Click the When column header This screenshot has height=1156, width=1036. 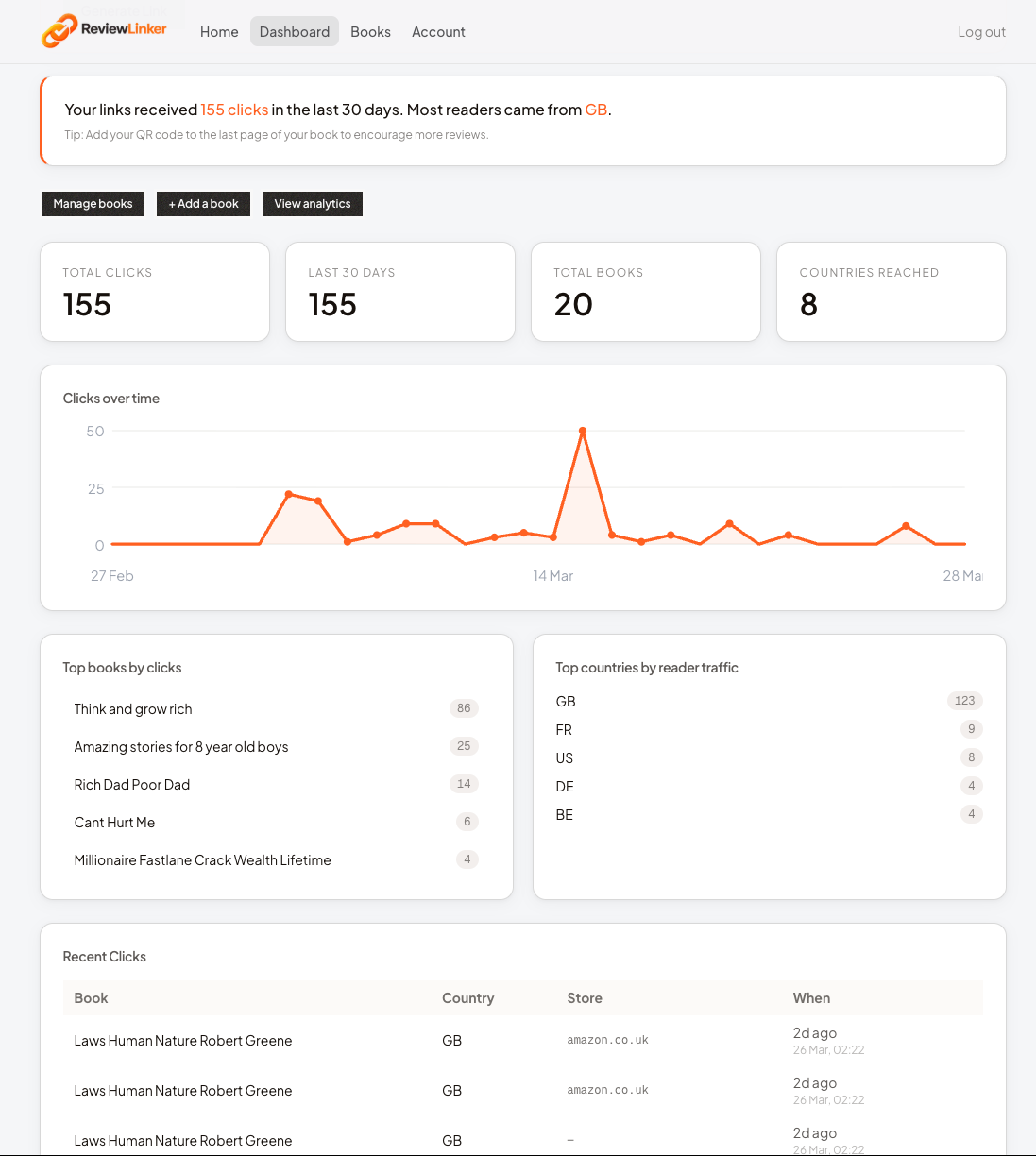coord(811,998)
